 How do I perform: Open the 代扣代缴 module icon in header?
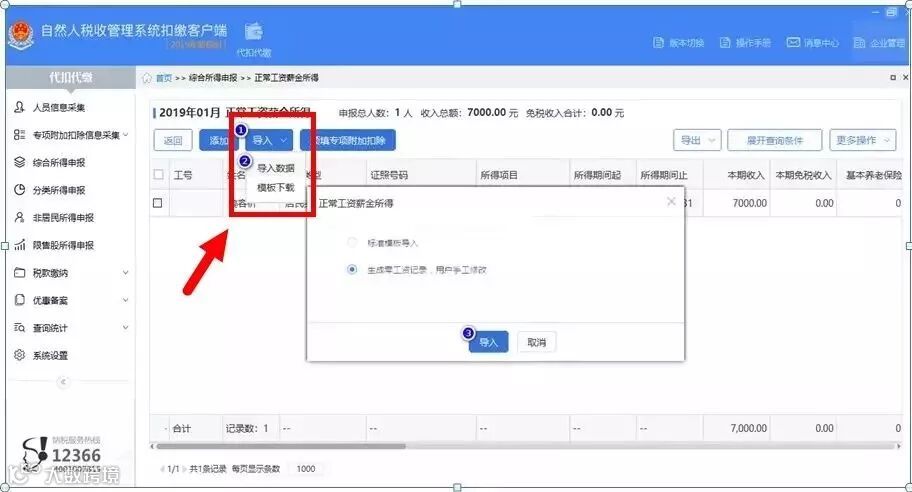(254, 31)
